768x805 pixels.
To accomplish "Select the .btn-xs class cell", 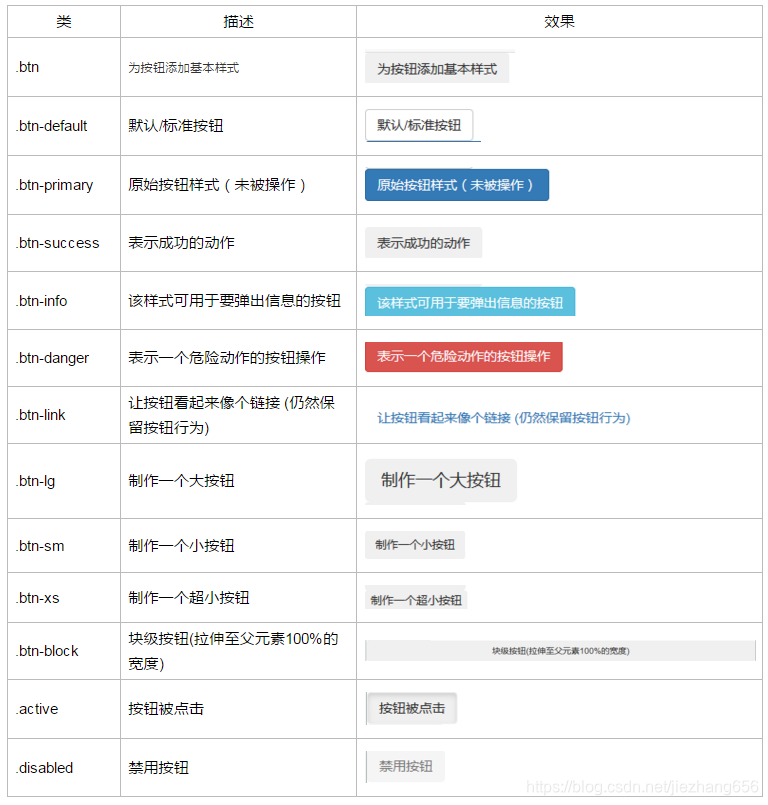I will click(x=64, y=598).
